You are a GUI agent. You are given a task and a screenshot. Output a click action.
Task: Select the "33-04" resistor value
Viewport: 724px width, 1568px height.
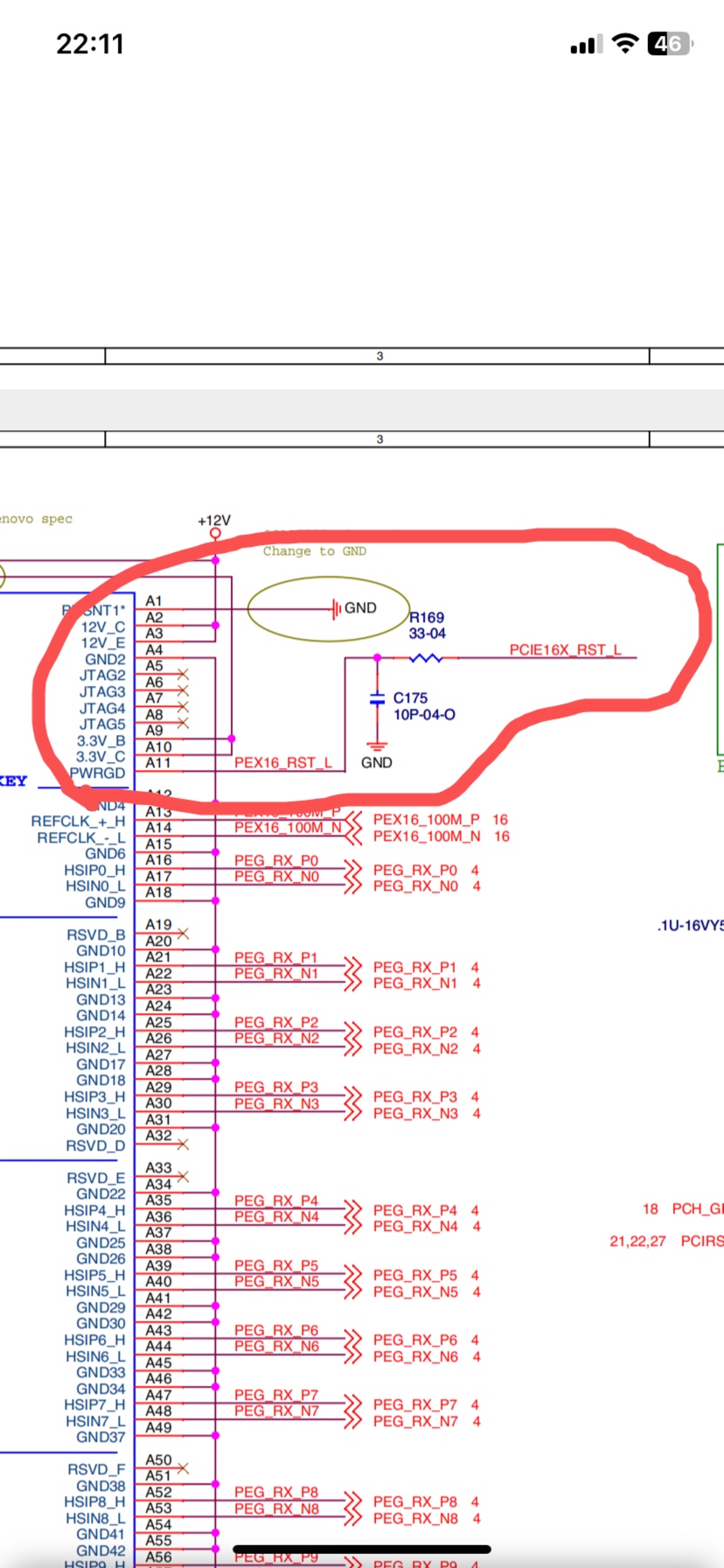[428, 633]
